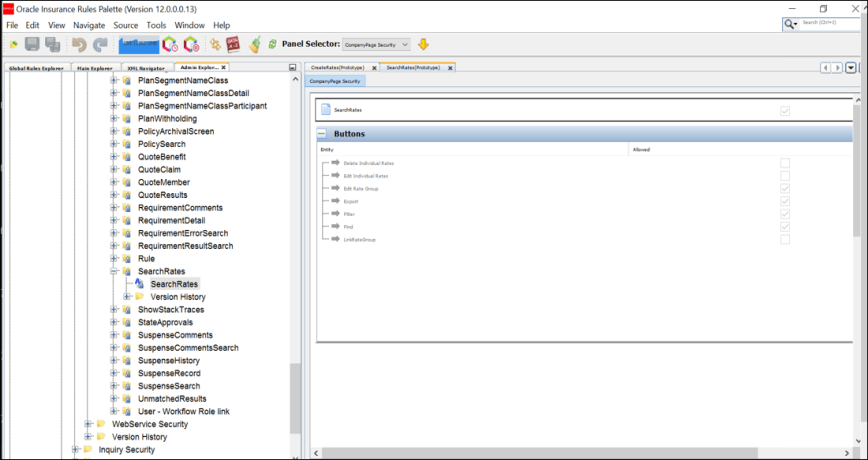Click the green refresh arrows icon
The image size is (868, 460).
click(272, 44)
